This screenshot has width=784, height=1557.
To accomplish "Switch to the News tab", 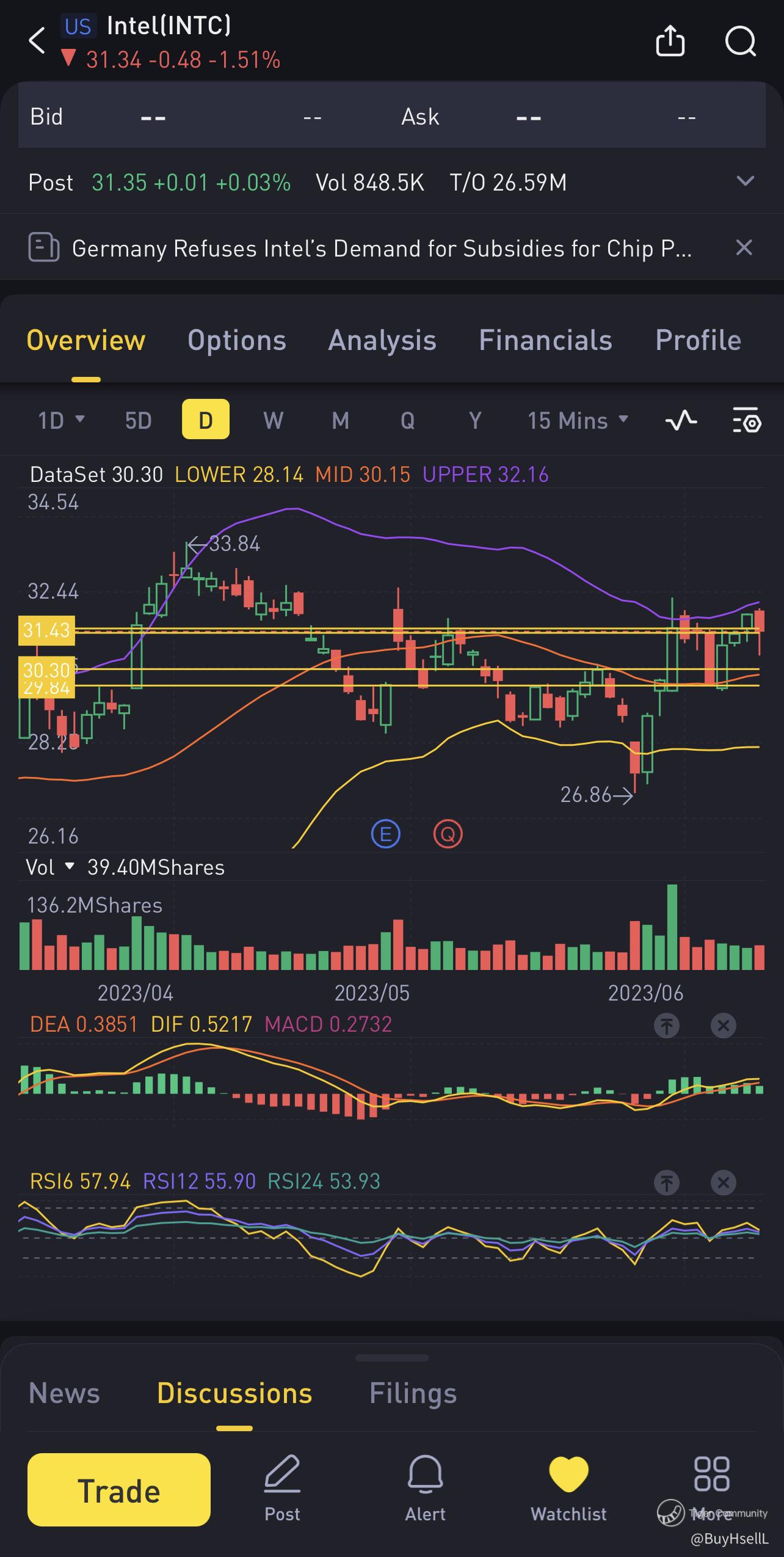I will 64,1393.
